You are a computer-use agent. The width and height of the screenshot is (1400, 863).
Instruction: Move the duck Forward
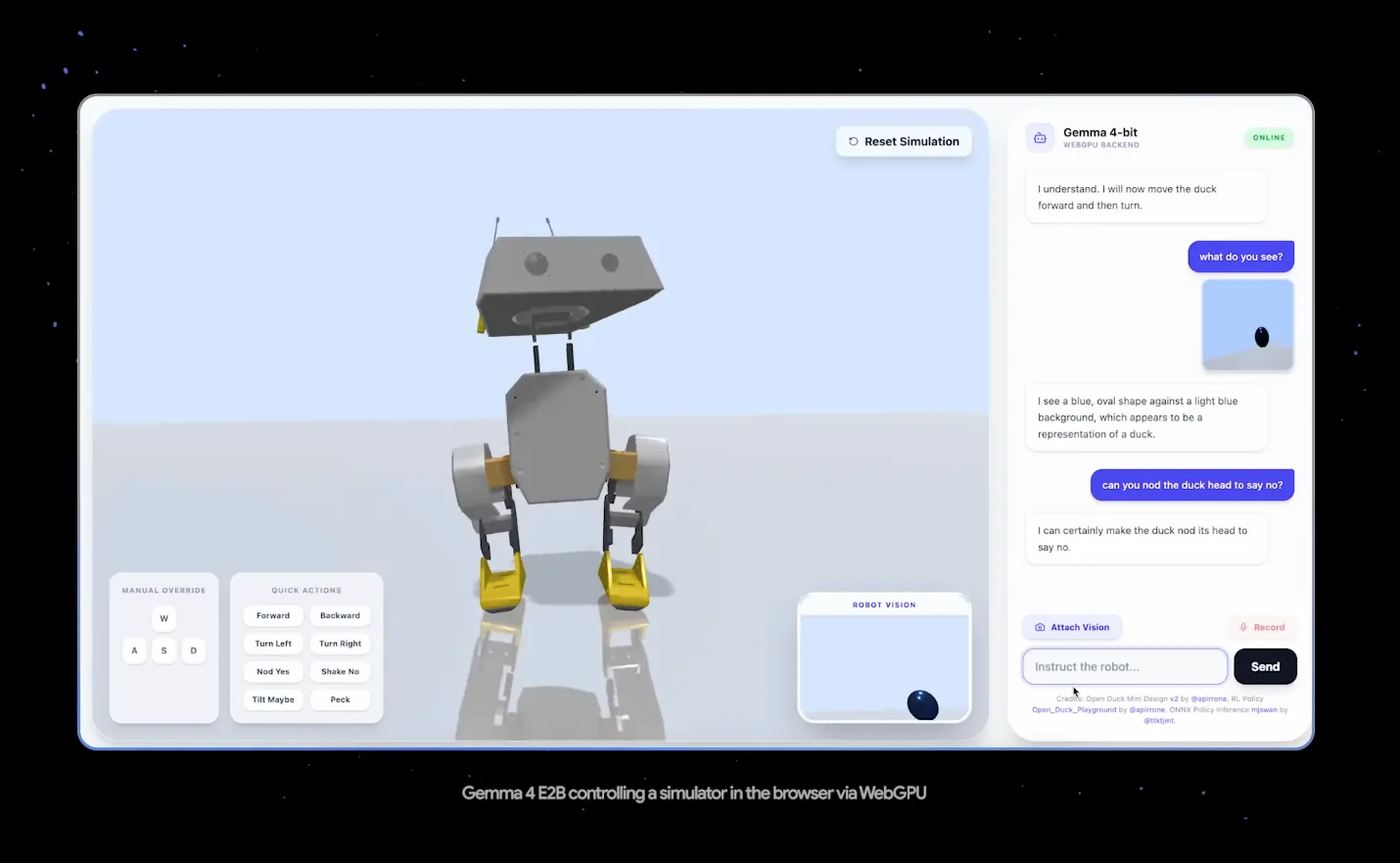click(272, 615)
